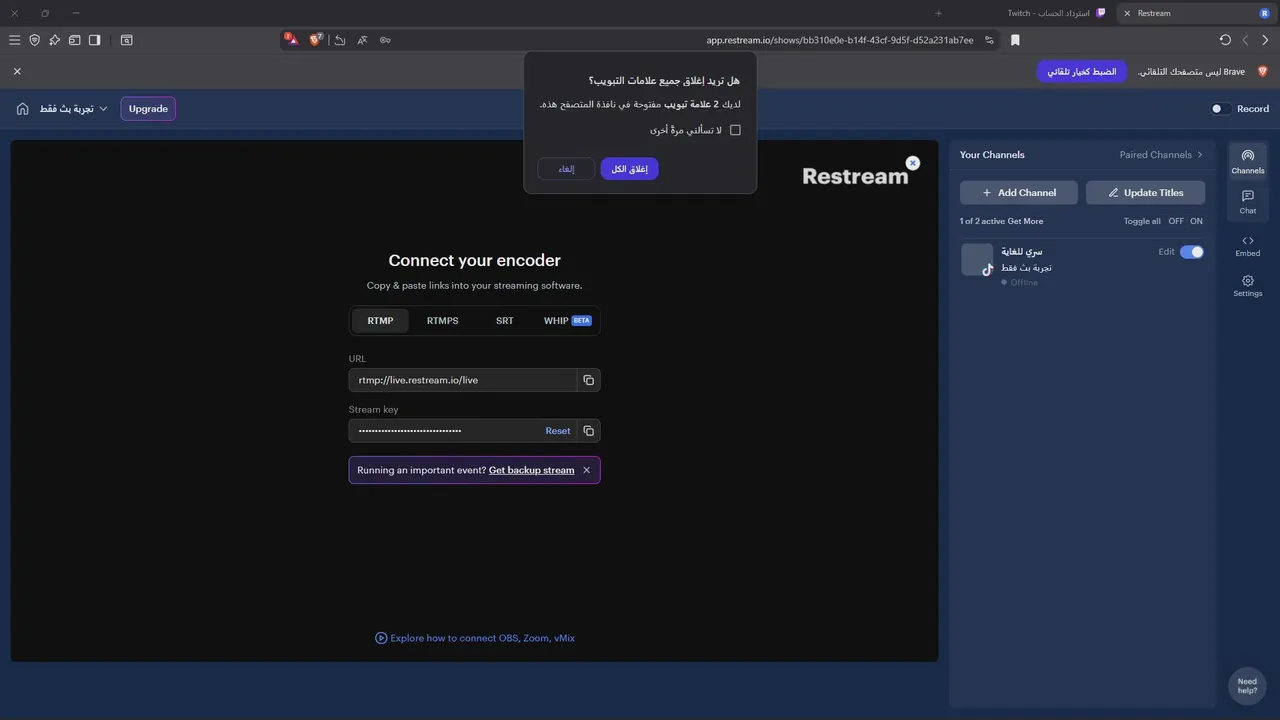This screenshot has width=1280, height=720.
Task: Dismiss the backup stream banner
Action: 587,470
